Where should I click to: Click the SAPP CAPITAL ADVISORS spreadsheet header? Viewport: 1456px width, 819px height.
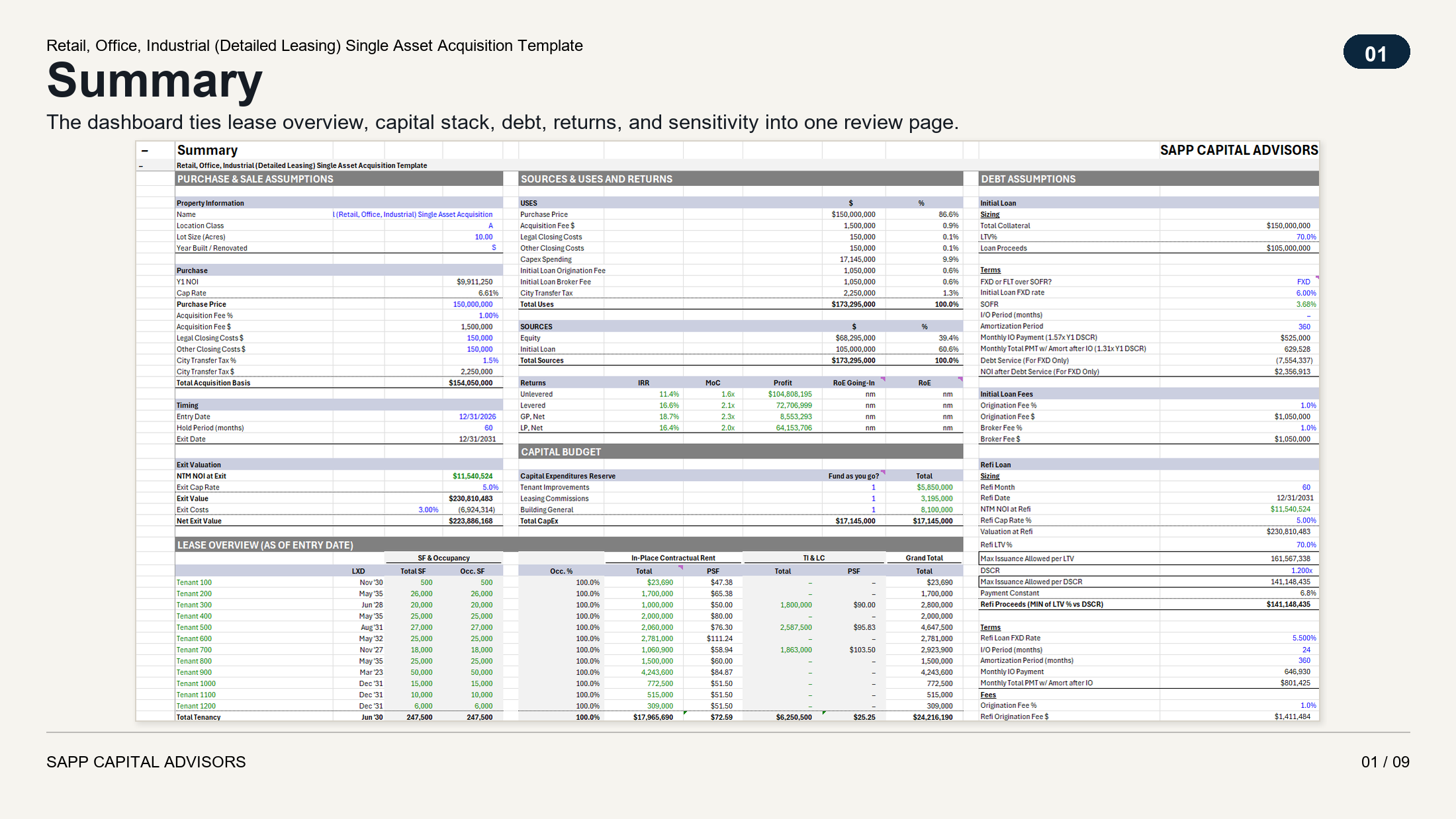tap(1239, 150)
